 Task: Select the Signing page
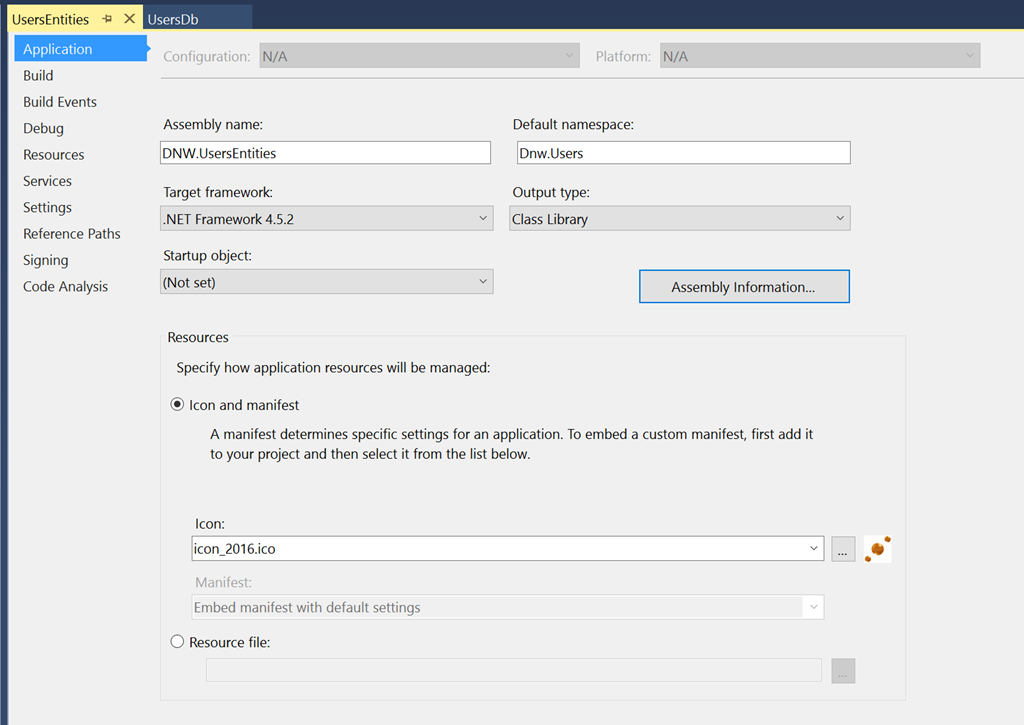click(x=46, y=260)
